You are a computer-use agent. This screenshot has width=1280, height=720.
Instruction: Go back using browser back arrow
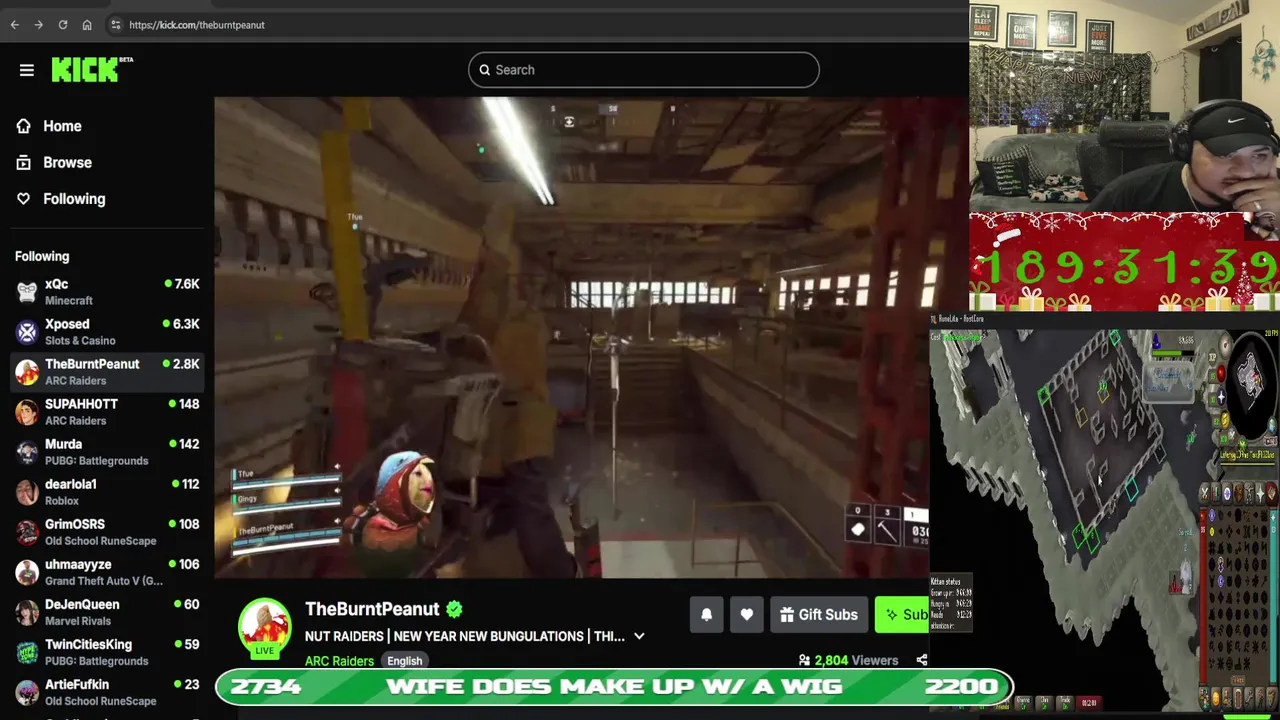point(14,25)
